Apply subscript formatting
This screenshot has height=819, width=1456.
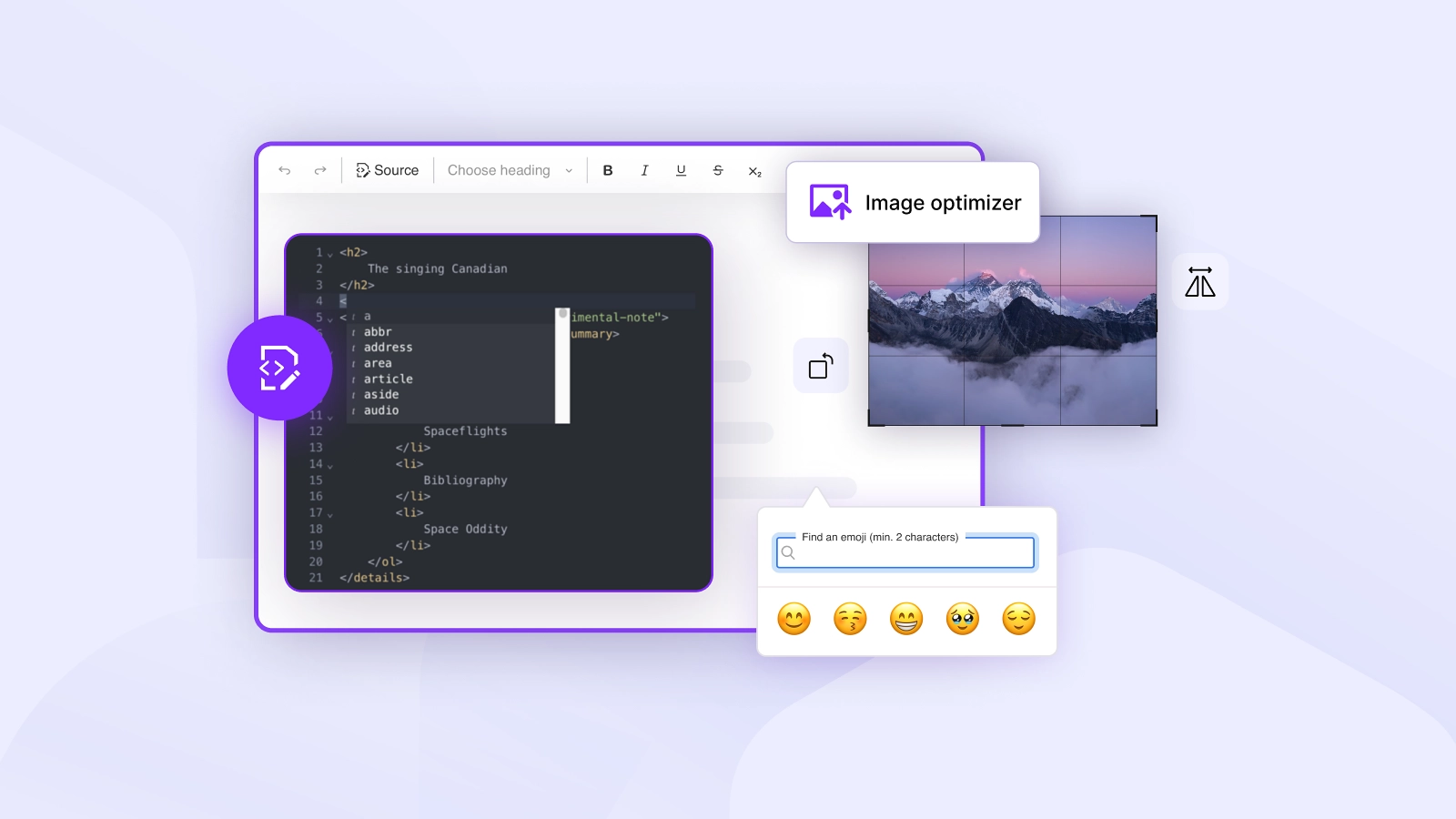tap(754, 171)
